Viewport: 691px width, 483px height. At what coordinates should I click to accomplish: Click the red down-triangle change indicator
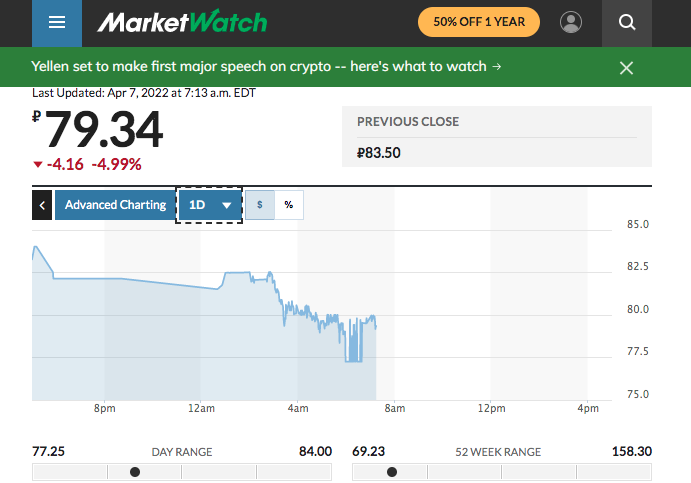[x=38, y=165]
